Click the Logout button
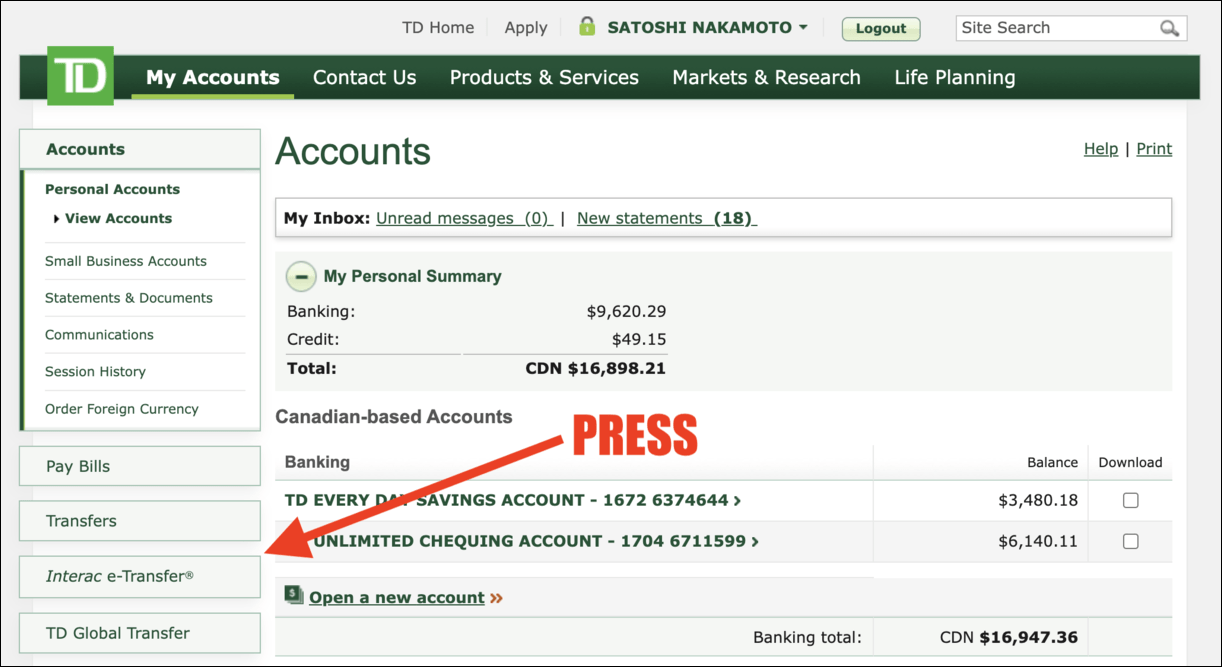The height and width of the screenshot is (667, 1222). [x=880, y=29]
